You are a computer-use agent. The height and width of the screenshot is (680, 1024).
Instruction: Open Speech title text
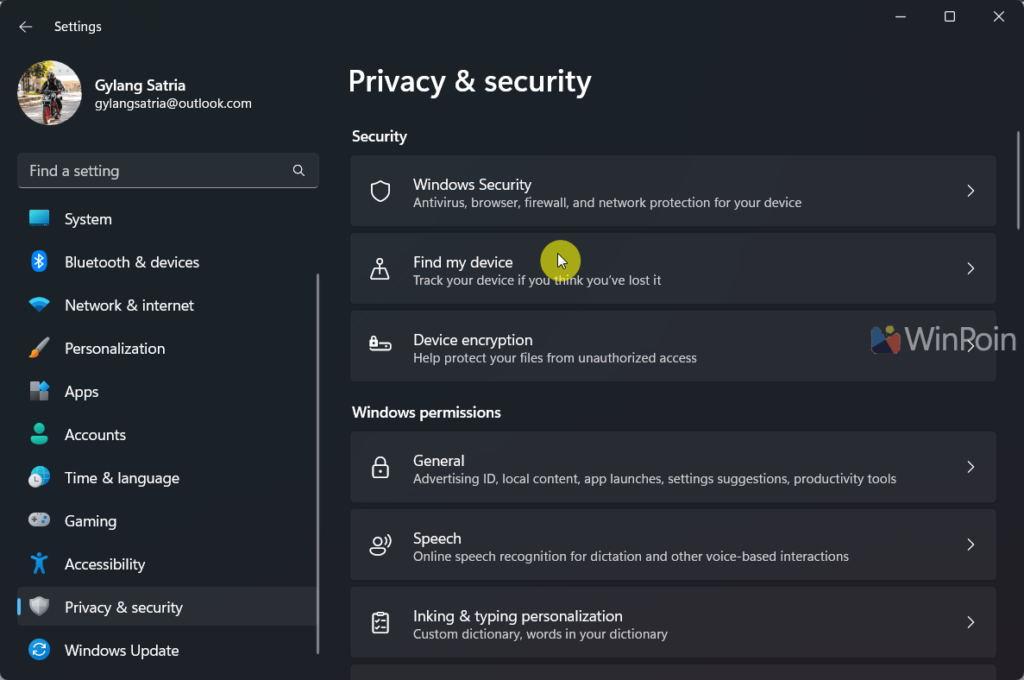(x=437, y=539)
